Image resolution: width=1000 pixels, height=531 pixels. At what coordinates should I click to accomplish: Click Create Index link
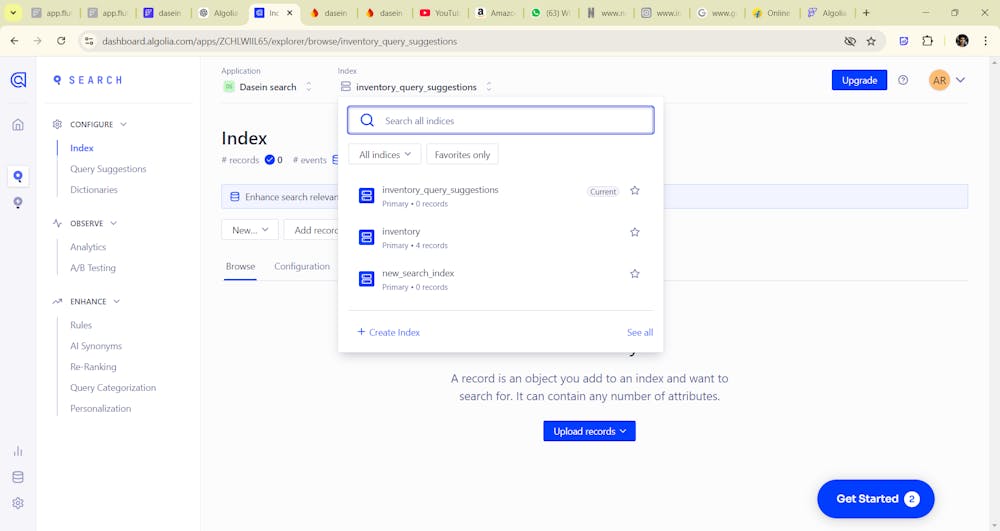click(388, 332)
